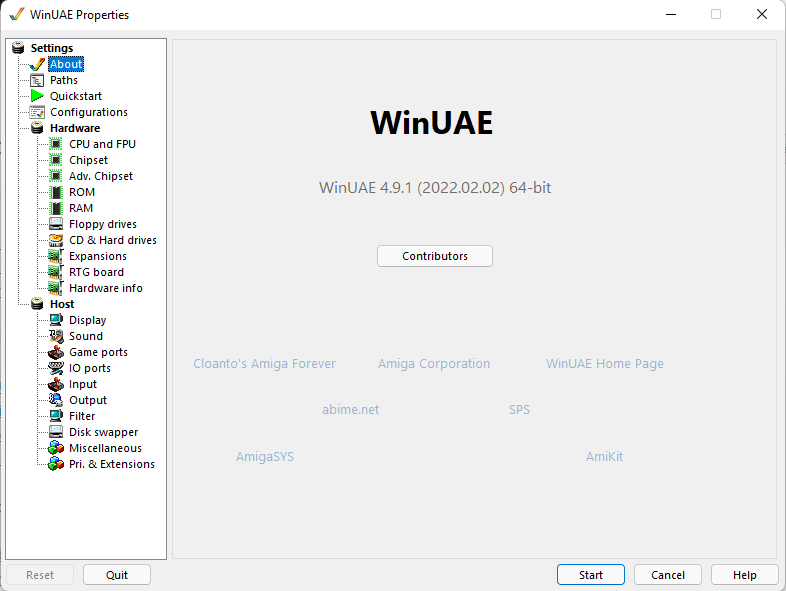Click the Display monitor icon
Viewport: 786px width, 591px height.
(56, 320)
